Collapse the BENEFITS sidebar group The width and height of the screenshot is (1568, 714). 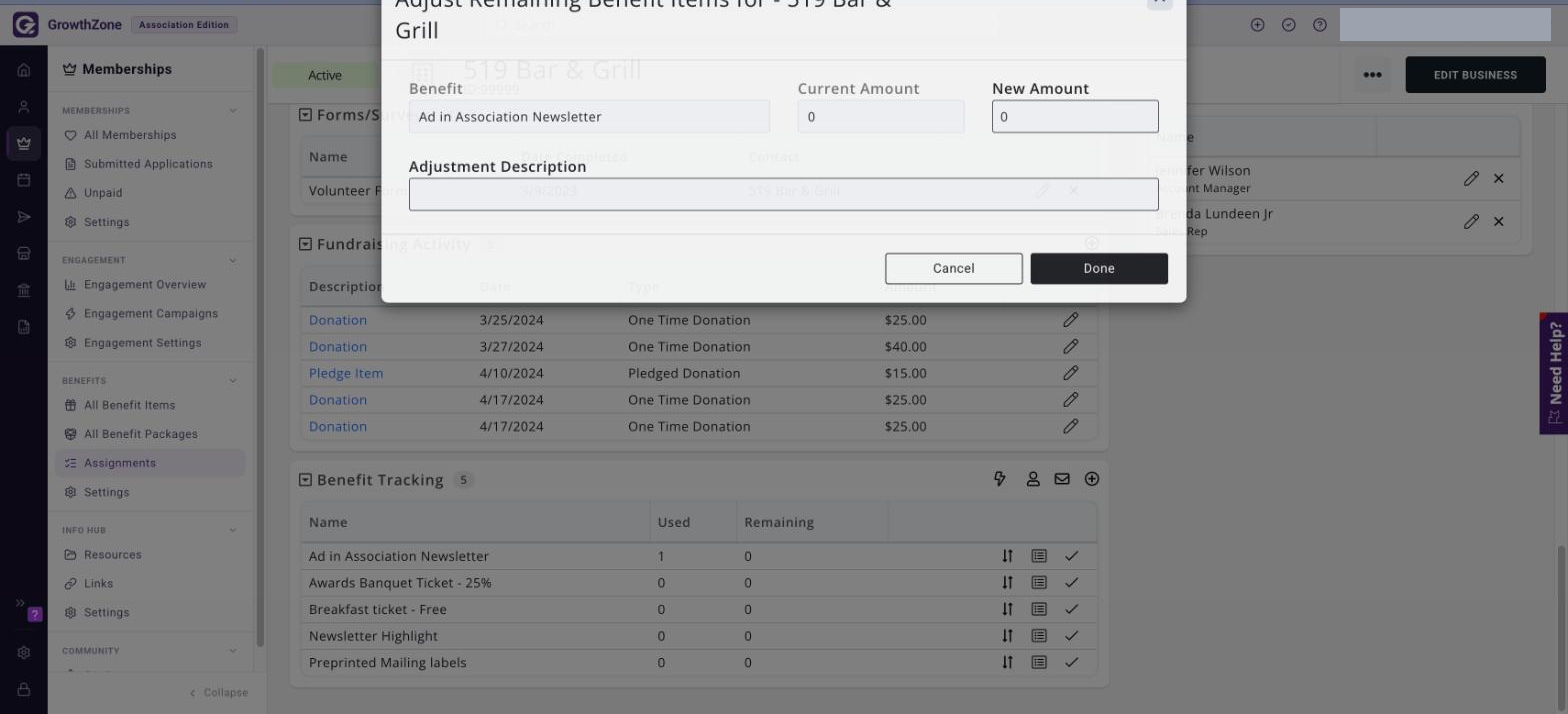(x=233, y=380)
